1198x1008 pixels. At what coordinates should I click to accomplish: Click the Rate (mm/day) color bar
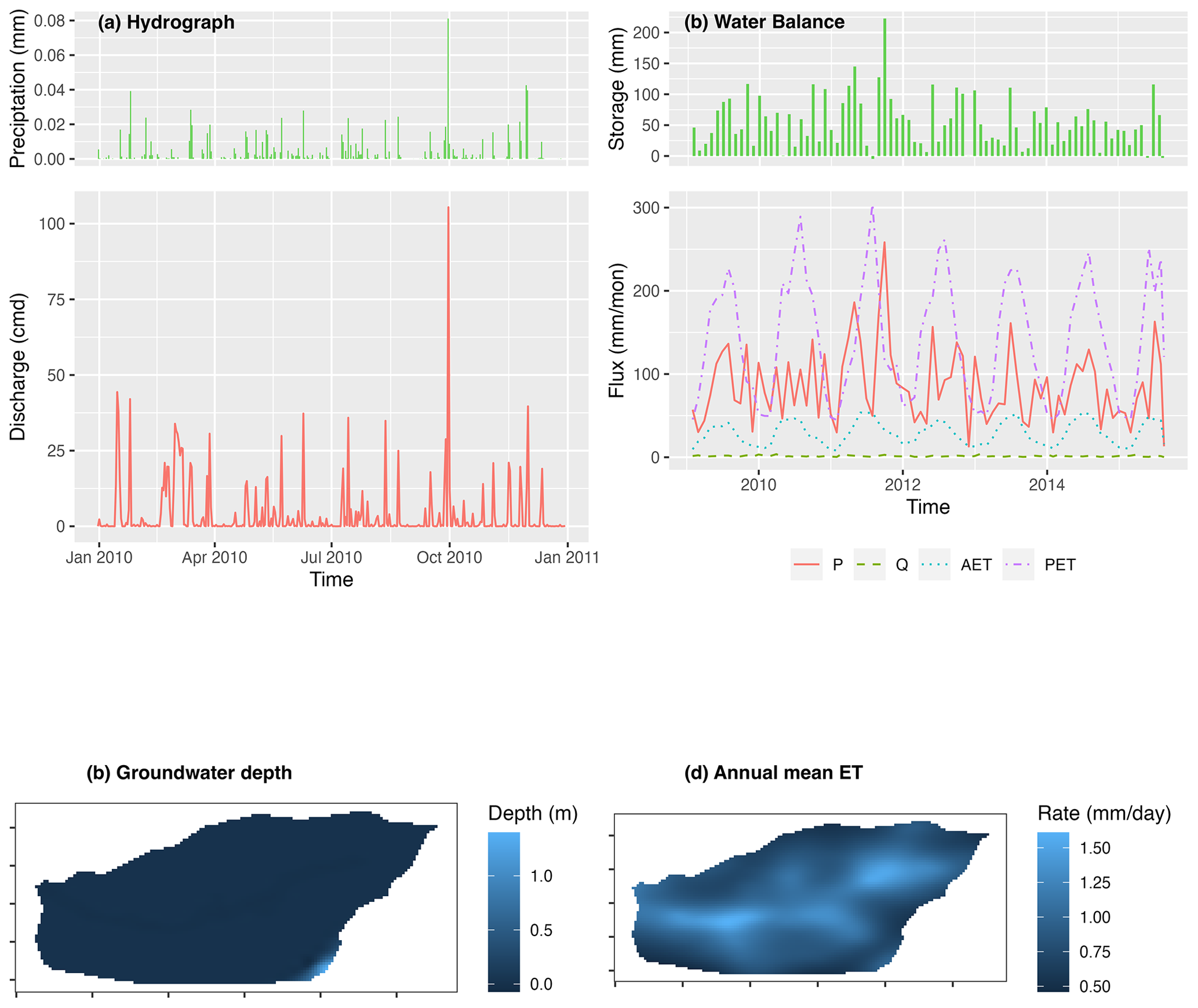[1052, 911]
